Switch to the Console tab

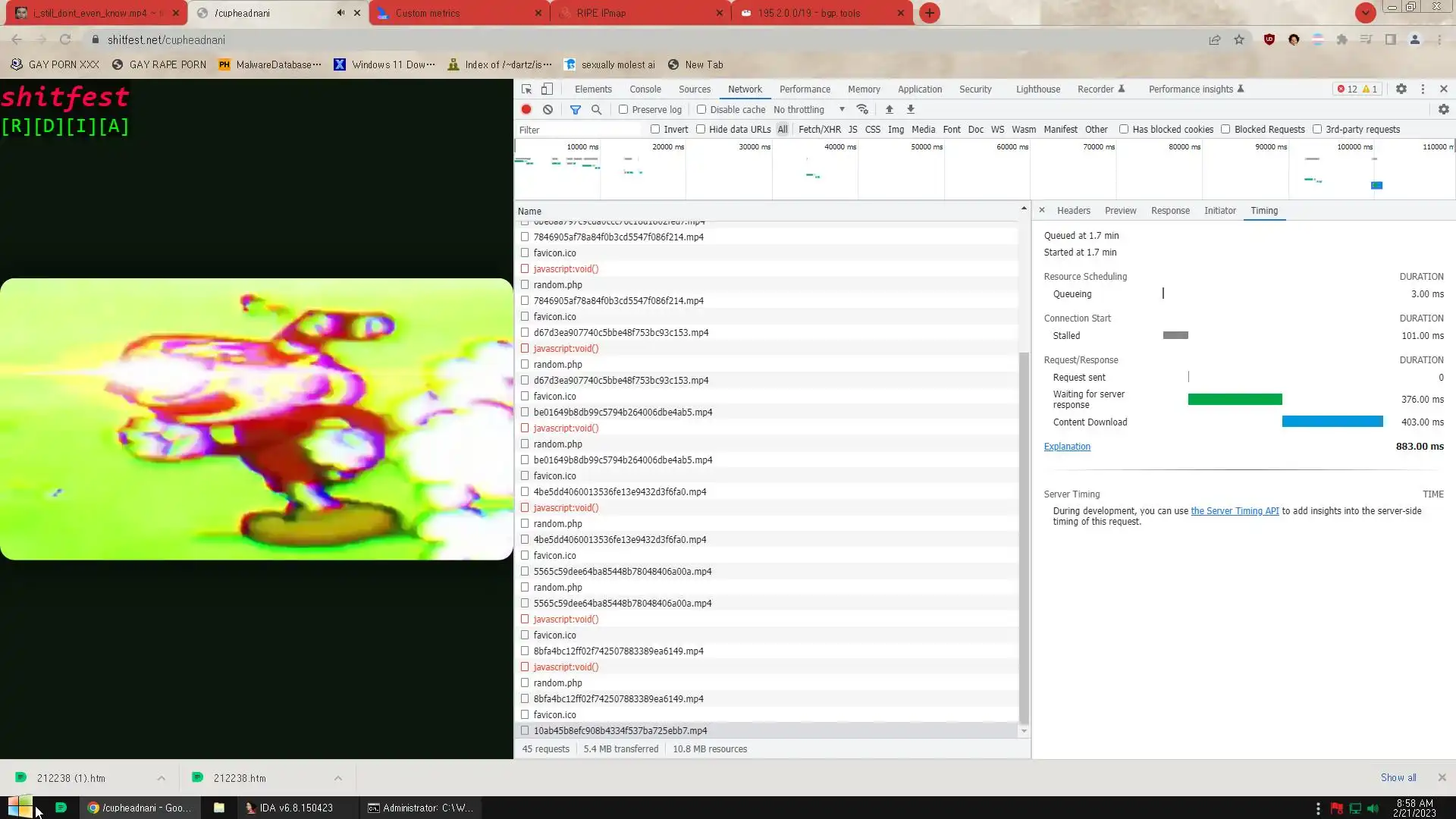645,89
